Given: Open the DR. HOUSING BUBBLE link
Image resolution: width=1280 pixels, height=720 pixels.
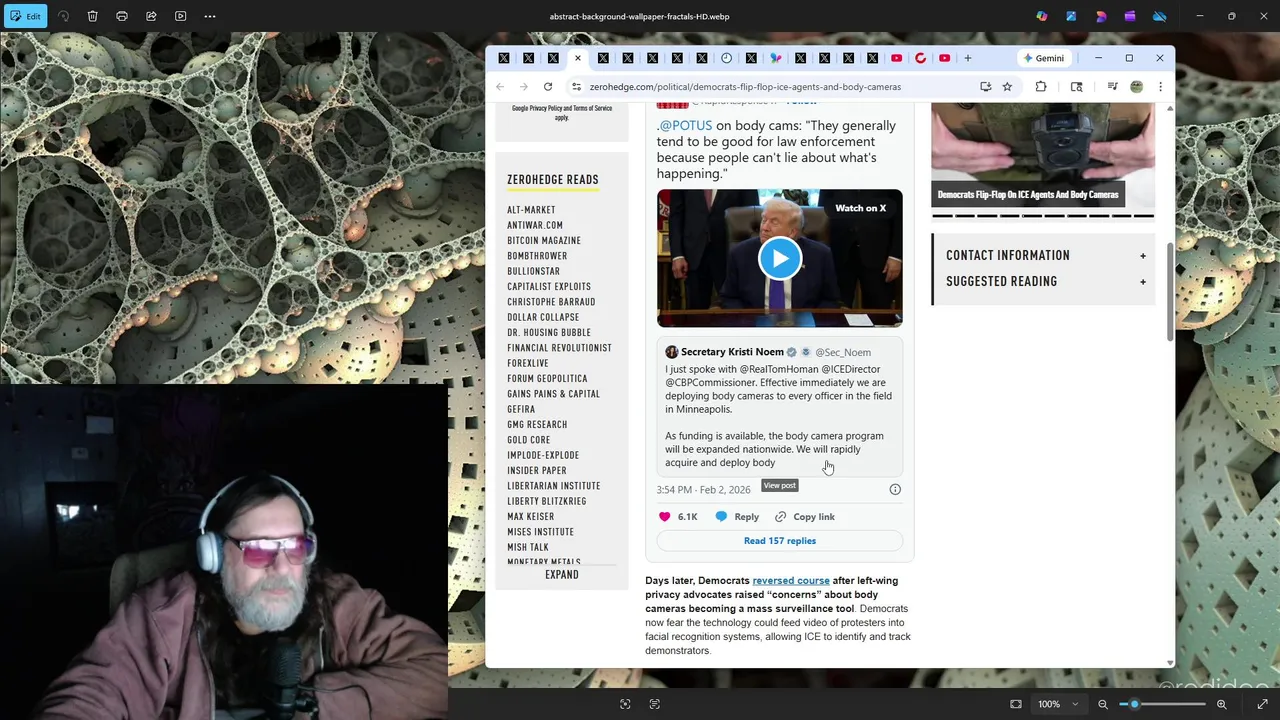Looking at the screenshot, I should pyautogui.click(x=549, y=333).
